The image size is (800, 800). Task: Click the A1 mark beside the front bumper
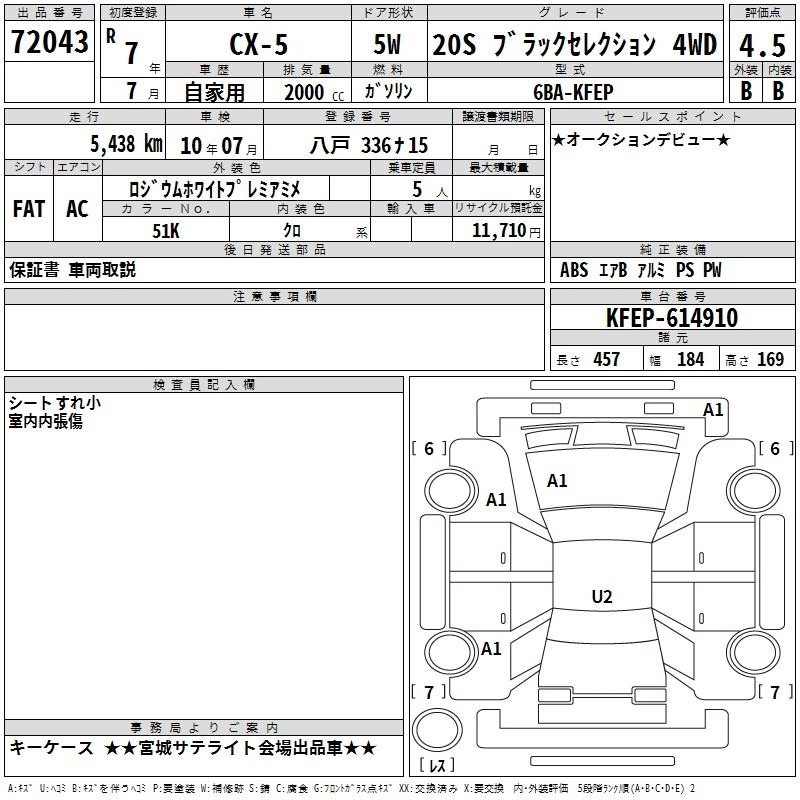click(713, 410)
